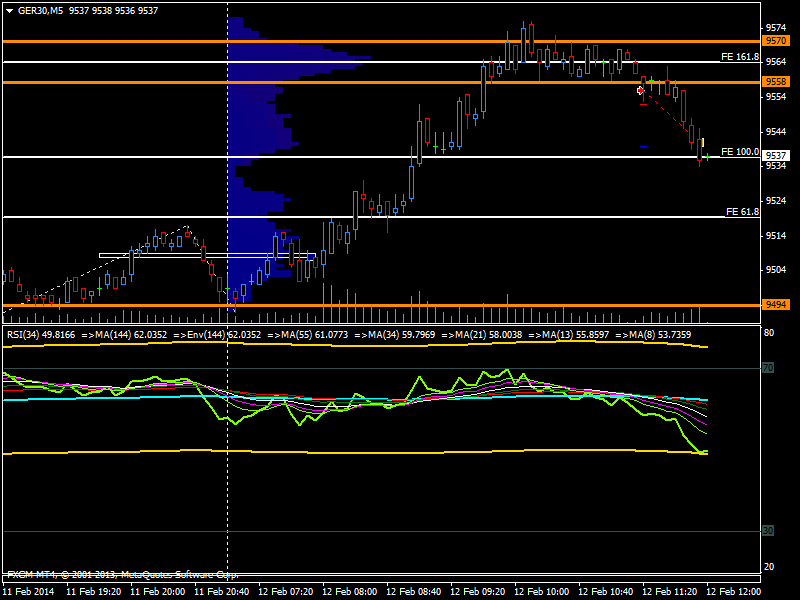
Task: Select the red-white trade entry arrow marker
Action: click(x=640, y=90)
